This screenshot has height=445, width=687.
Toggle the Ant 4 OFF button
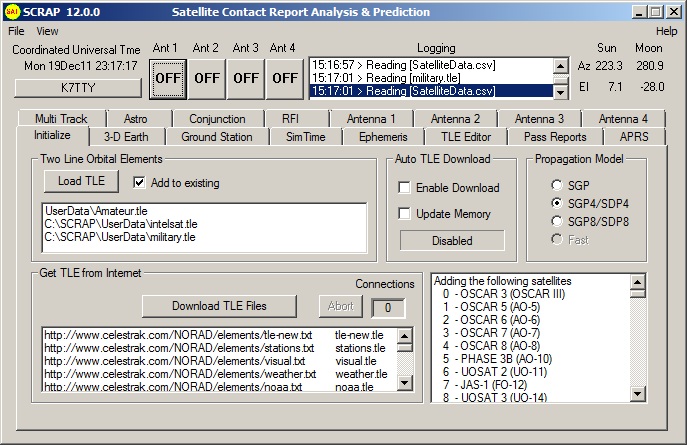[x=285, y=79]
